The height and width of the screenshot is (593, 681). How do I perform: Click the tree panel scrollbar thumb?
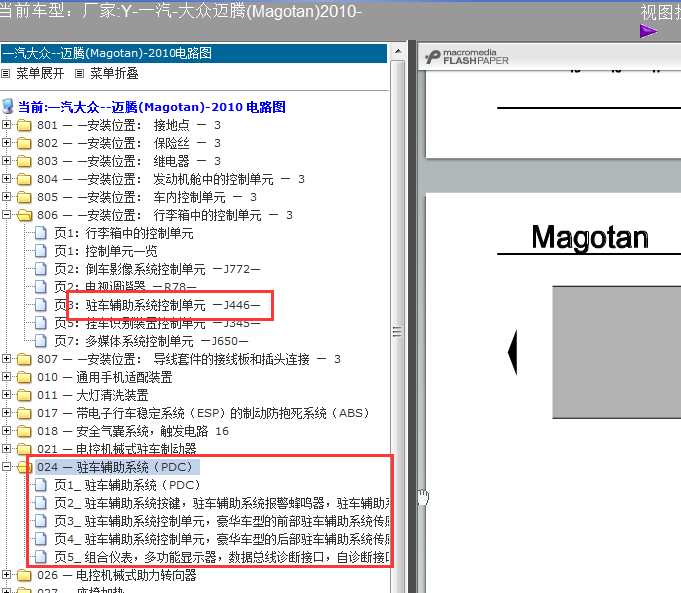coord(397,332)
